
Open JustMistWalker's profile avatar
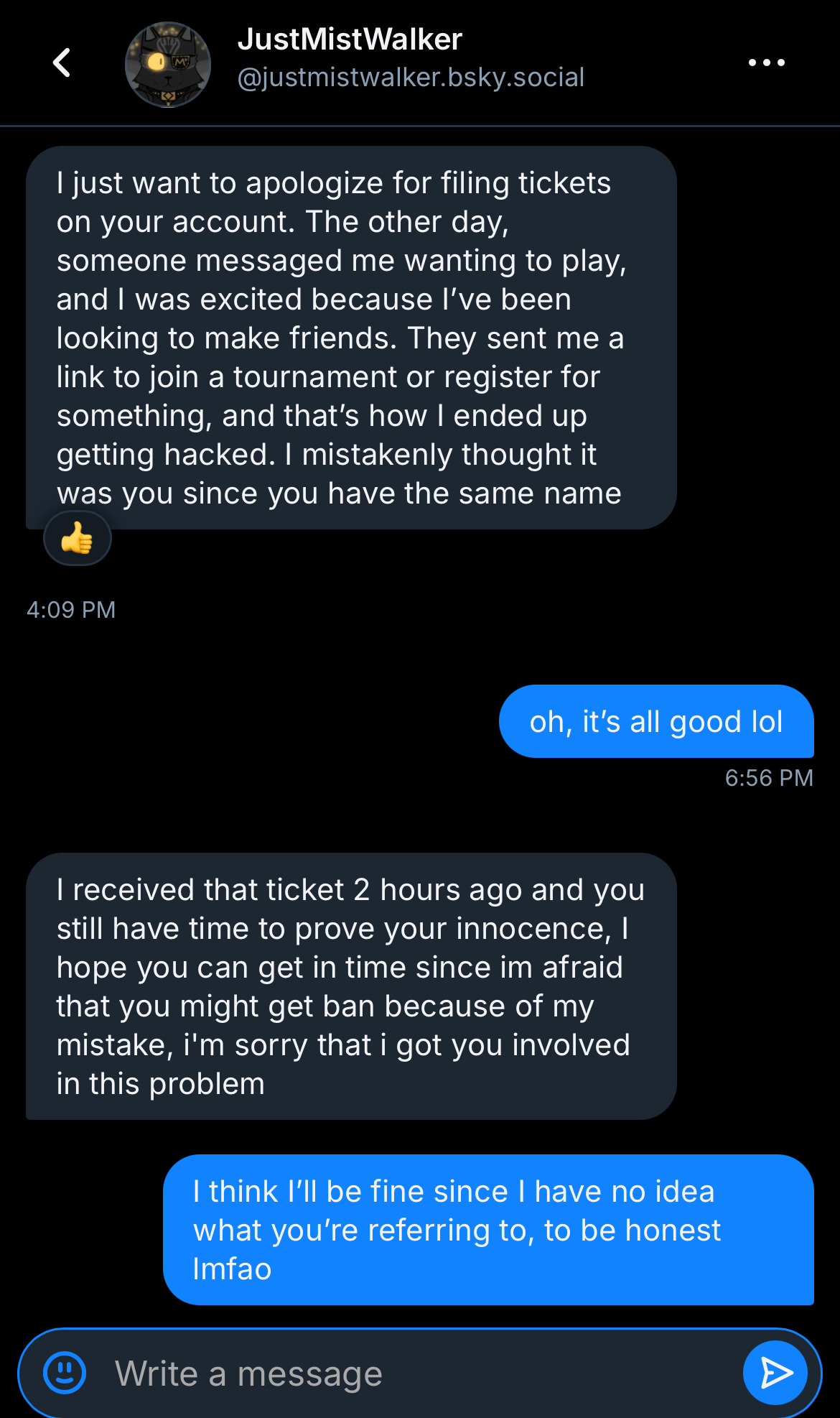[168, 65]
